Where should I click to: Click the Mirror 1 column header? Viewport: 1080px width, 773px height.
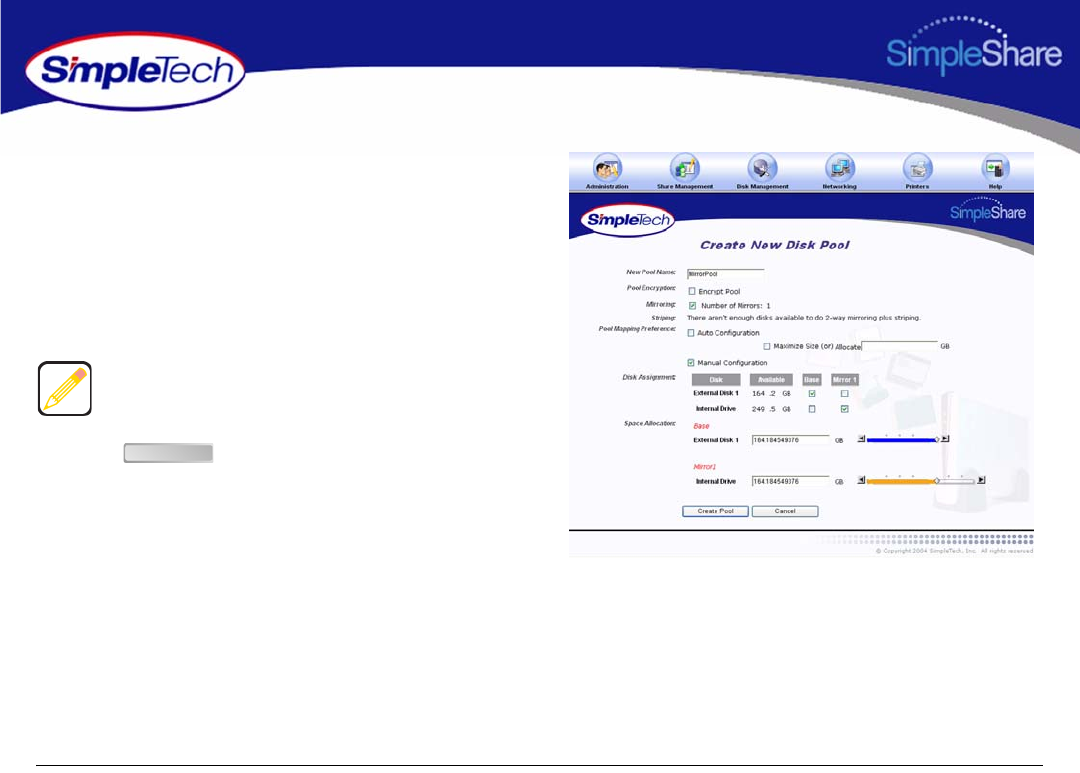pyautogui.click(x=844, y=380)
